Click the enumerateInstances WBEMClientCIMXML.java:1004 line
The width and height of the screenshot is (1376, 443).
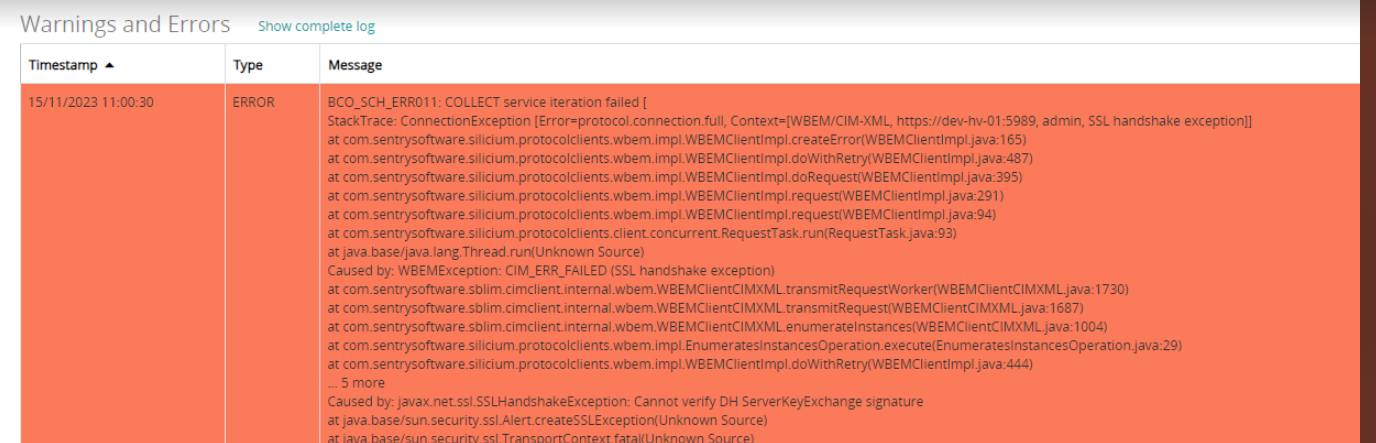click(717, 326)
